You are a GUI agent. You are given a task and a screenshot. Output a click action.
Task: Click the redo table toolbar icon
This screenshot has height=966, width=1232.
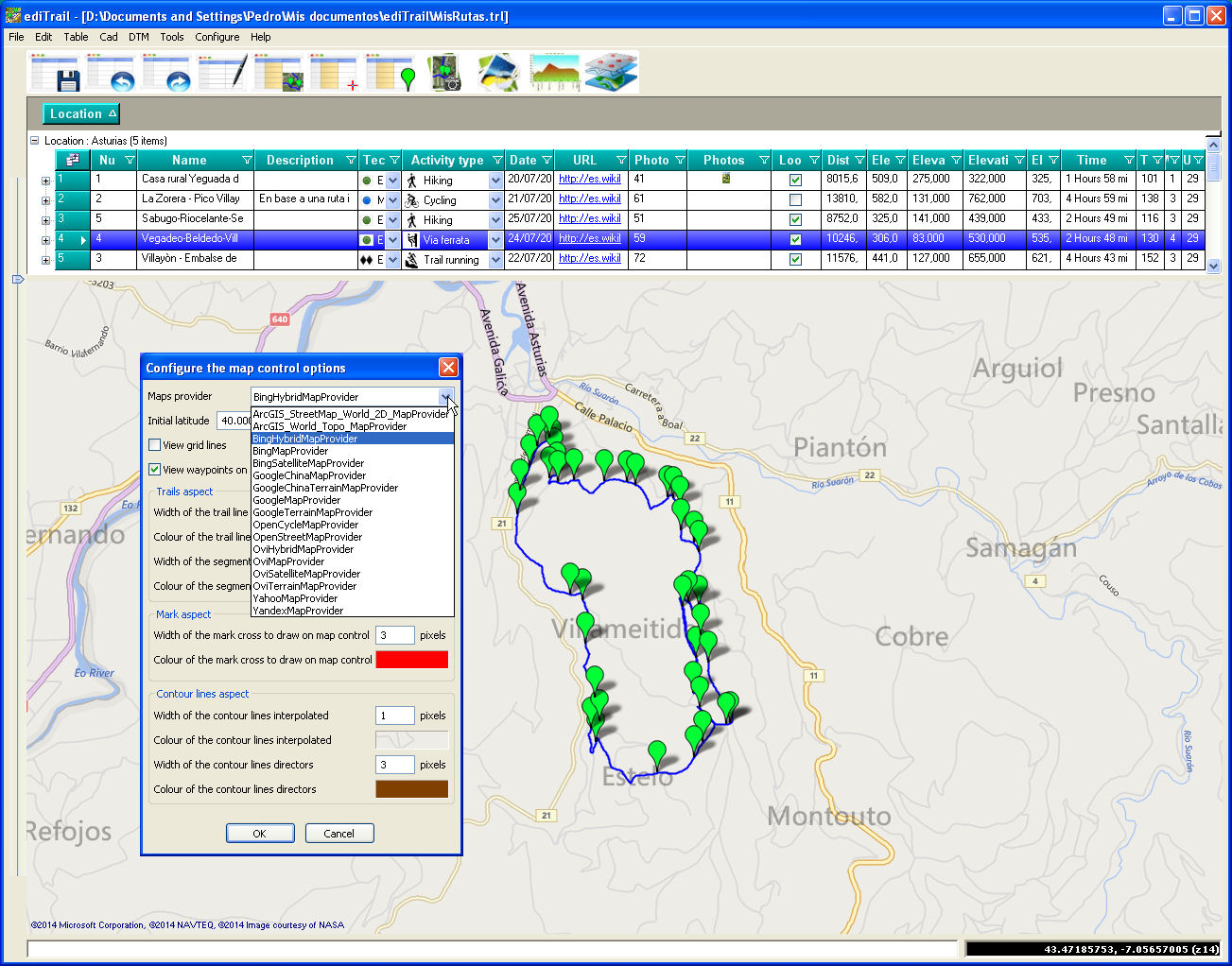click(167, 73)
